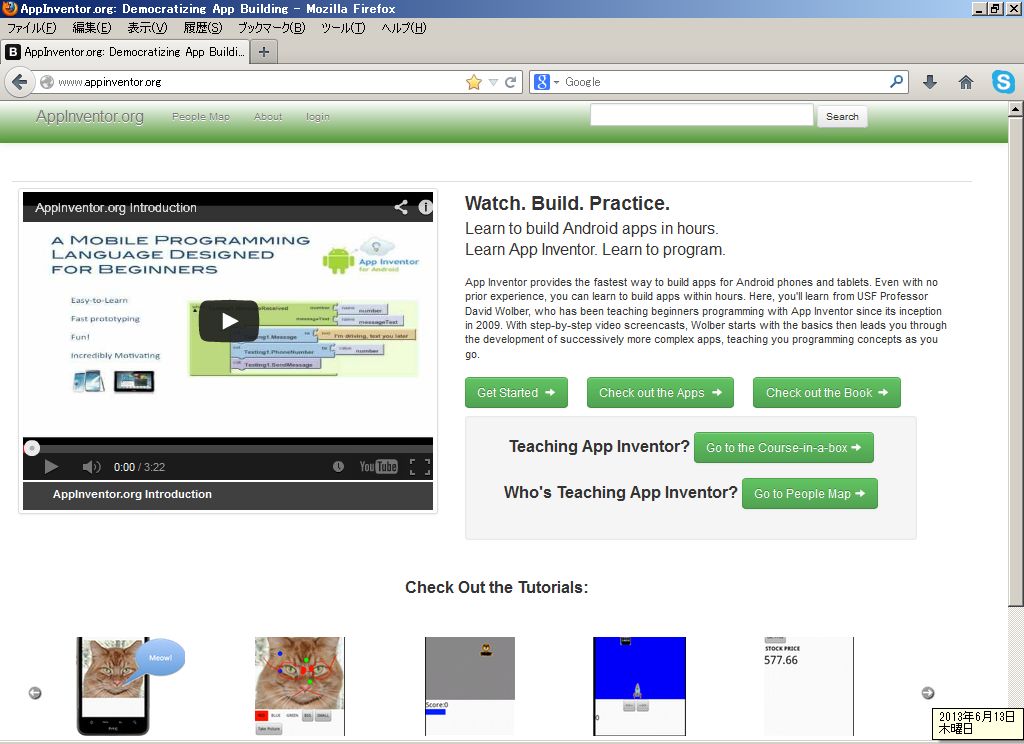Open the Firefox home page icon
Image resolution: width=1024 pixels, height=744 pixels.
tap(966, 81)
